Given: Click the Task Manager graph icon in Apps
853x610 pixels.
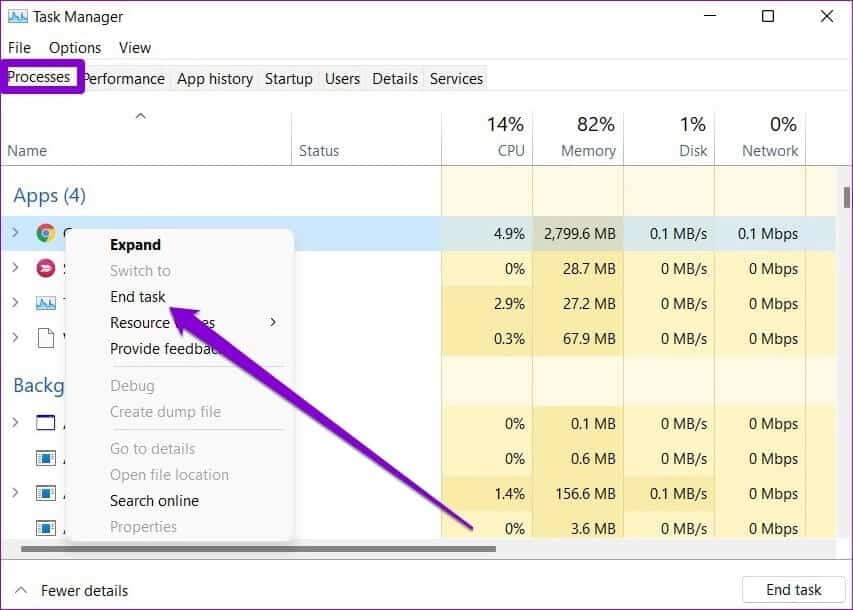Looking at the screenshot, I should (x=46, y=303).
